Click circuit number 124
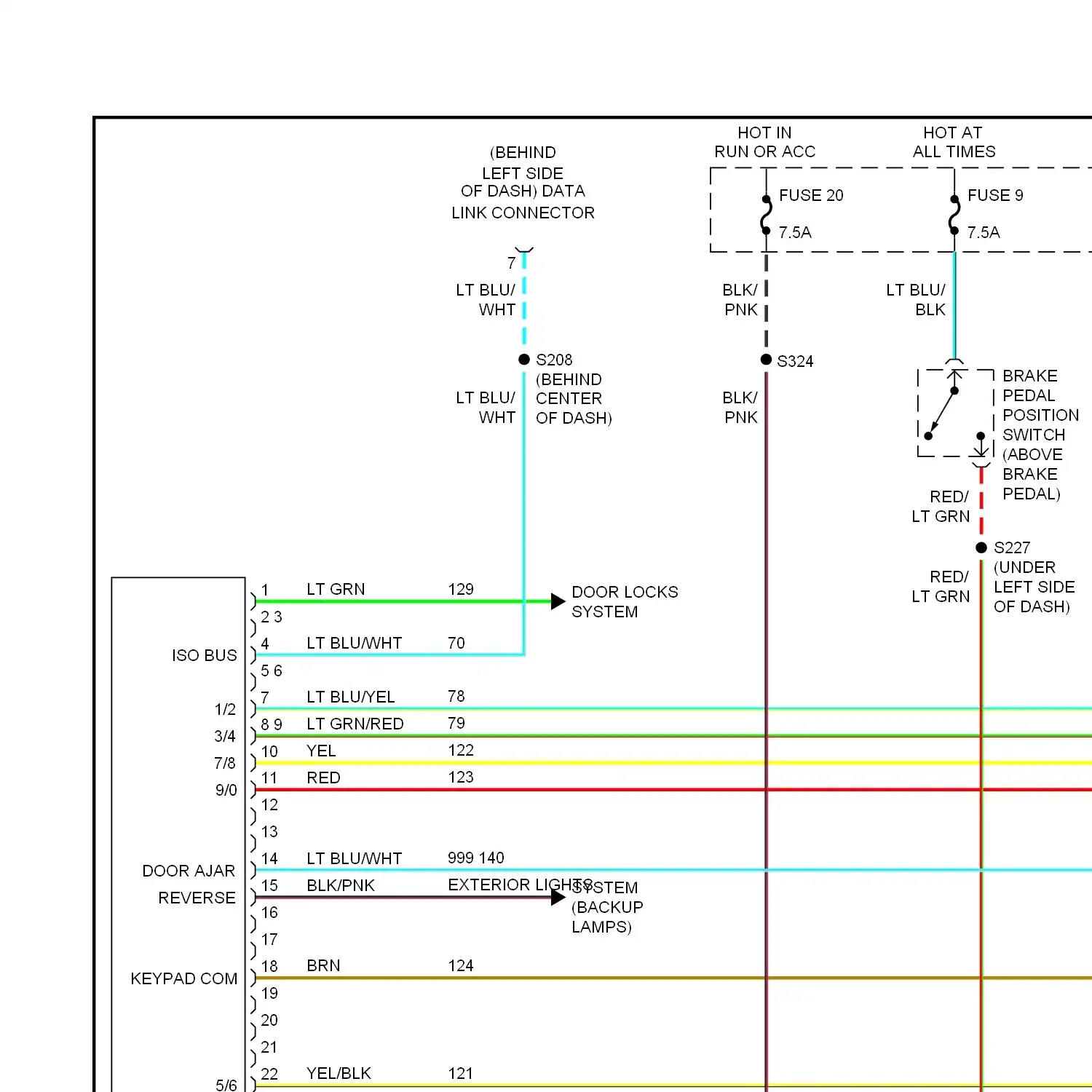The image size is (1092, 1092). point(461,965)
